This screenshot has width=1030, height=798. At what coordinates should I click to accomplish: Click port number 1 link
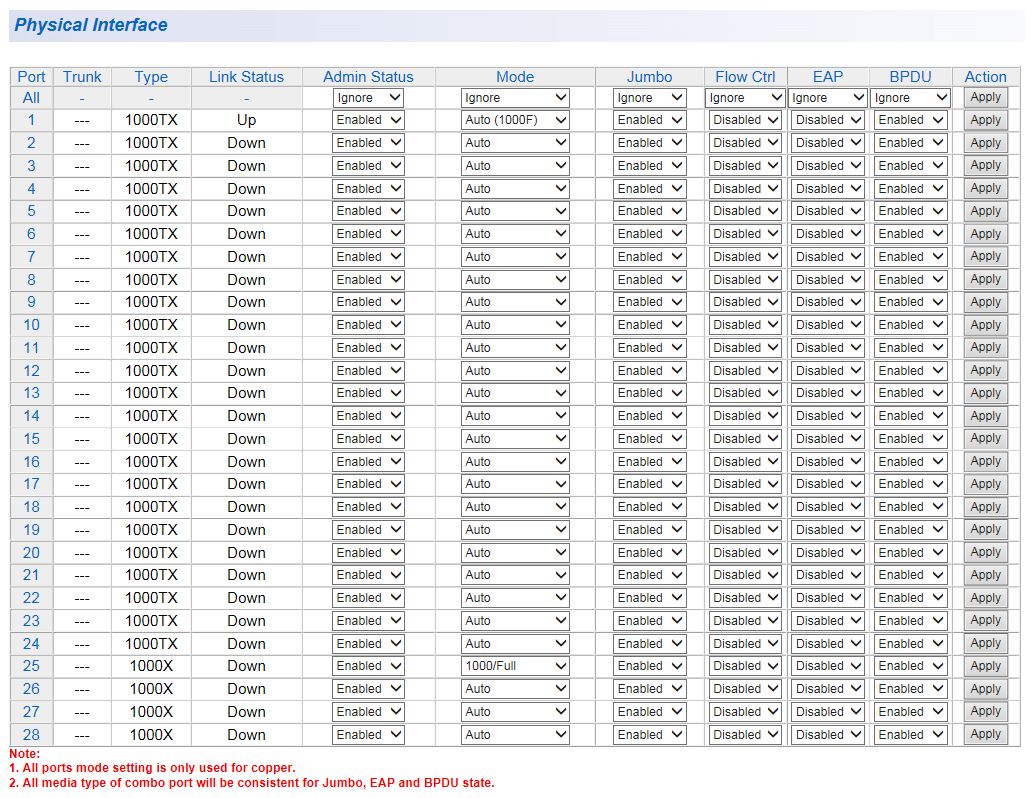(x=31, y=120)
